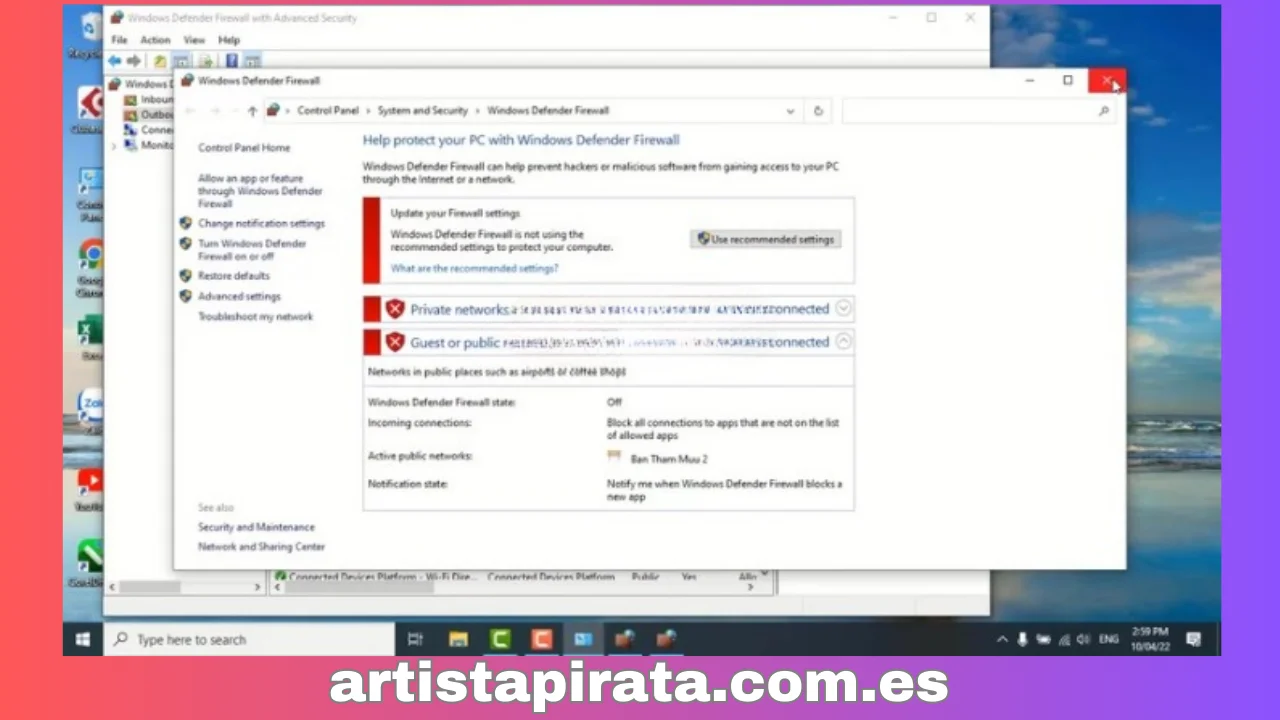Click Restore defaults link

234,276
